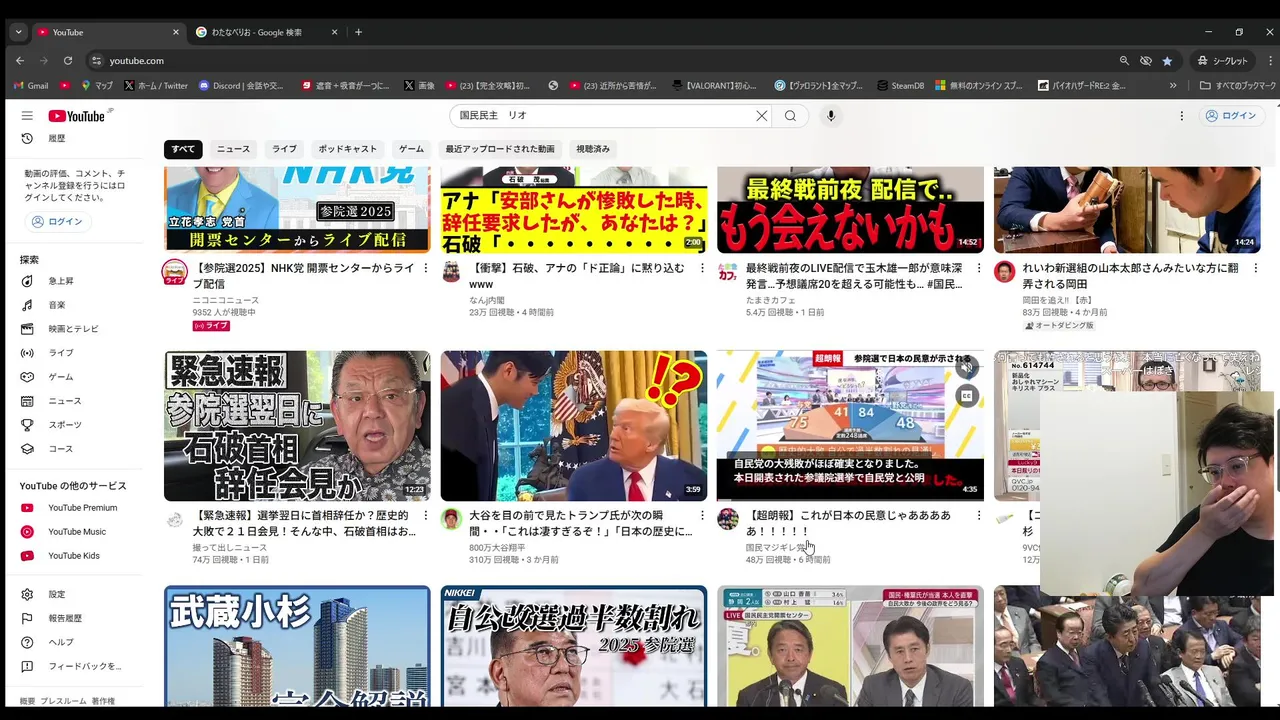
Task: Select the ライブ filter chip
Action: 285,149
